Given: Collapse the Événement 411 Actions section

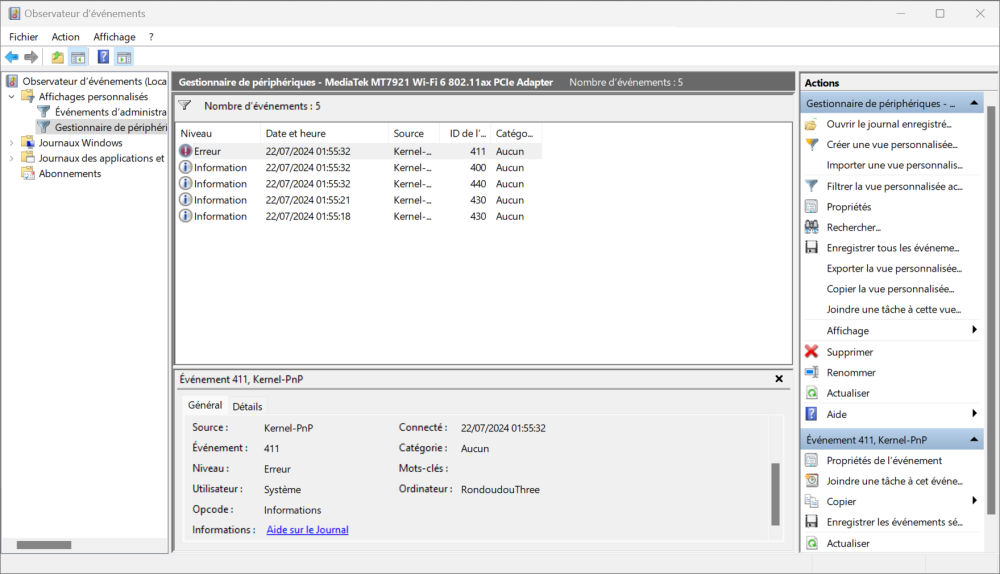Looking at the screenshot, I should (973, 440).
